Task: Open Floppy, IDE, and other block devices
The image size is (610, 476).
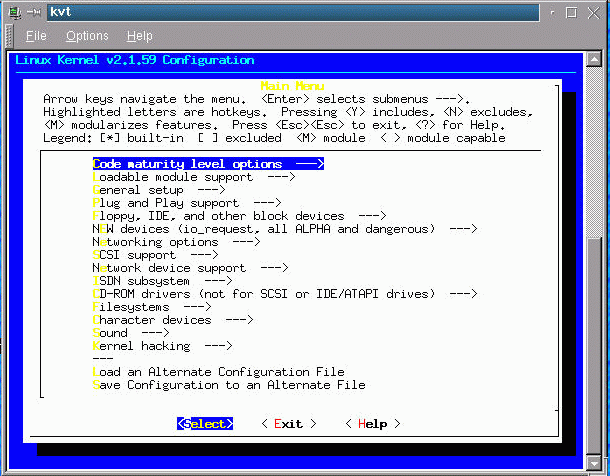Action: [x=239, y=216]
